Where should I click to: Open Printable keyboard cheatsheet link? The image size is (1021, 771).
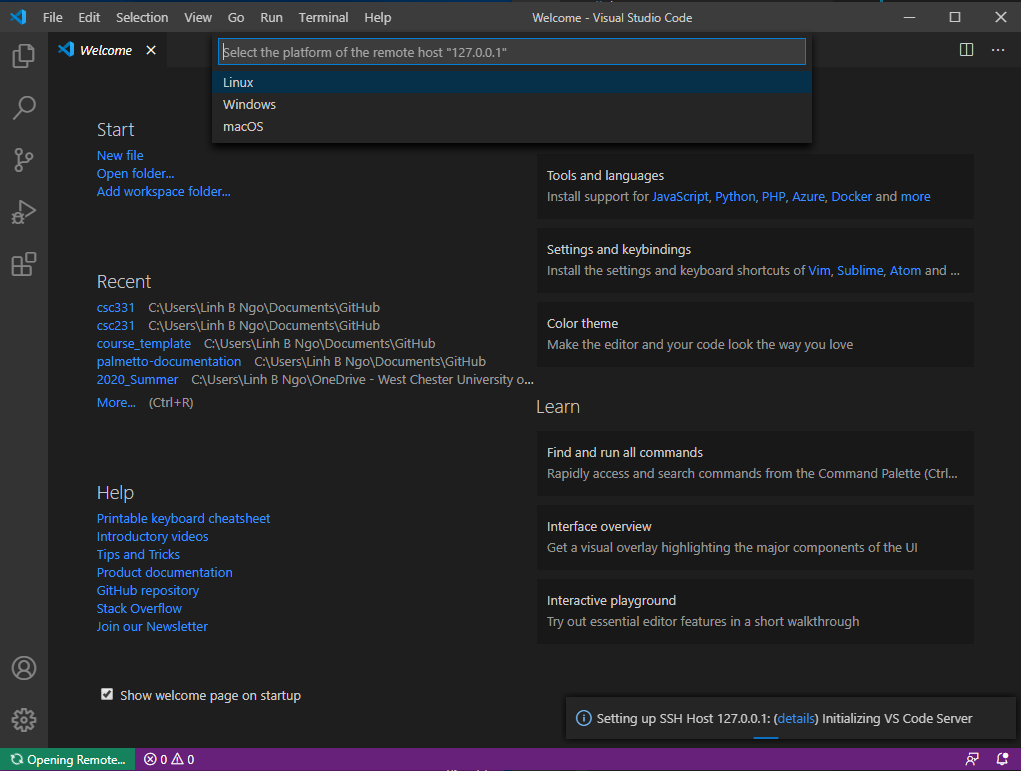(183, 518)
